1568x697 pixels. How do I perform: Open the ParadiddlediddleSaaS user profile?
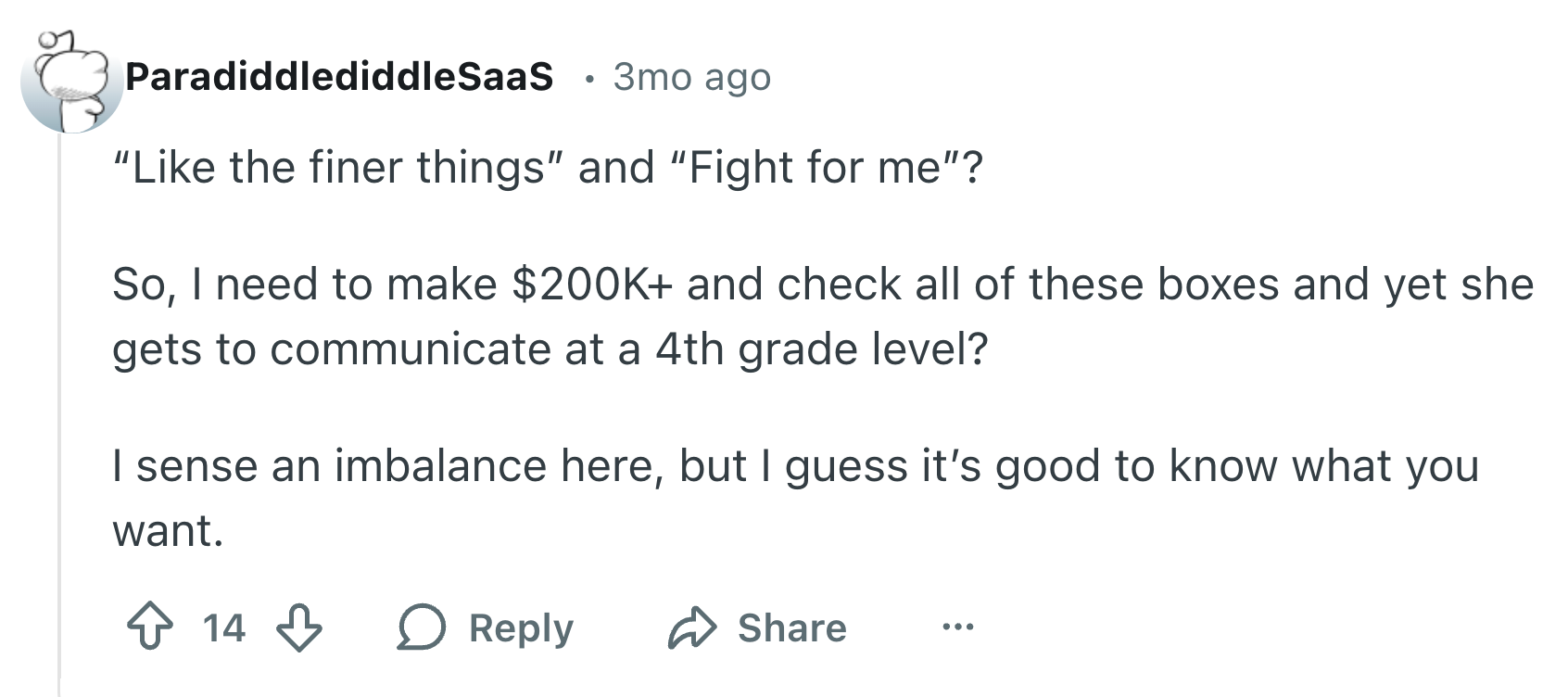[x=339, y=77]
